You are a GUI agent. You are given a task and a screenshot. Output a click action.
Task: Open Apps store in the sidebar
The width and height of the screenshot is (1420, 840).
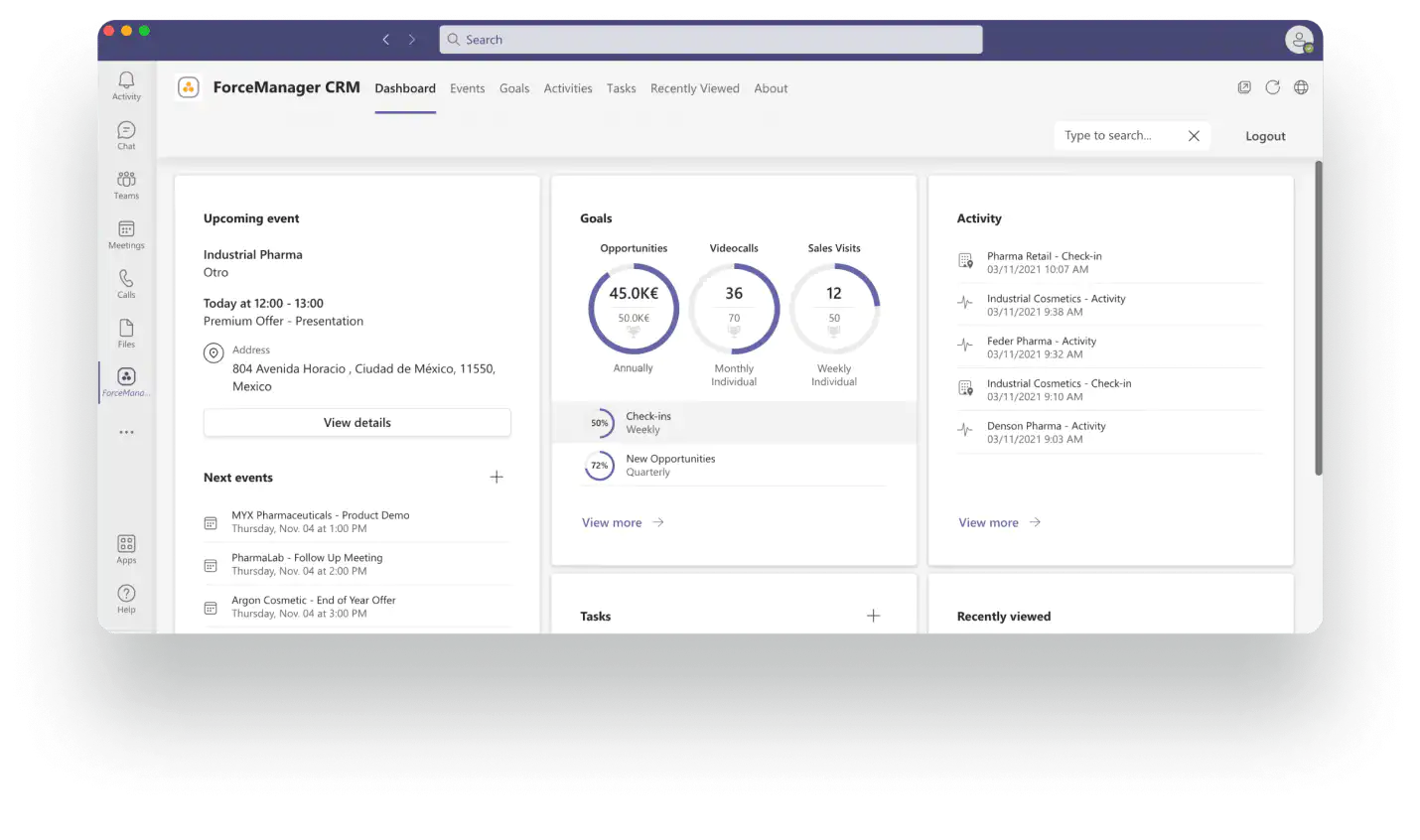(x=126, y=549)
